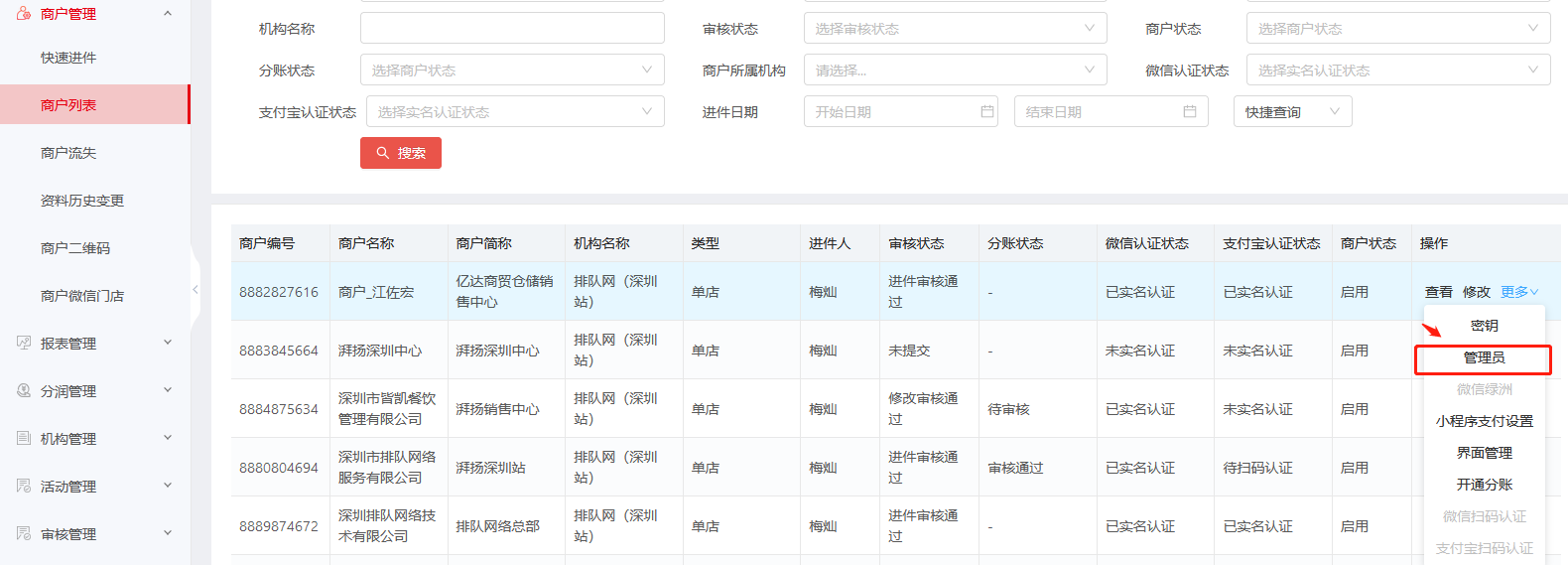
Task: Click merchant name 深圳市排队网络服务有限公司
Action: (387, 468)
